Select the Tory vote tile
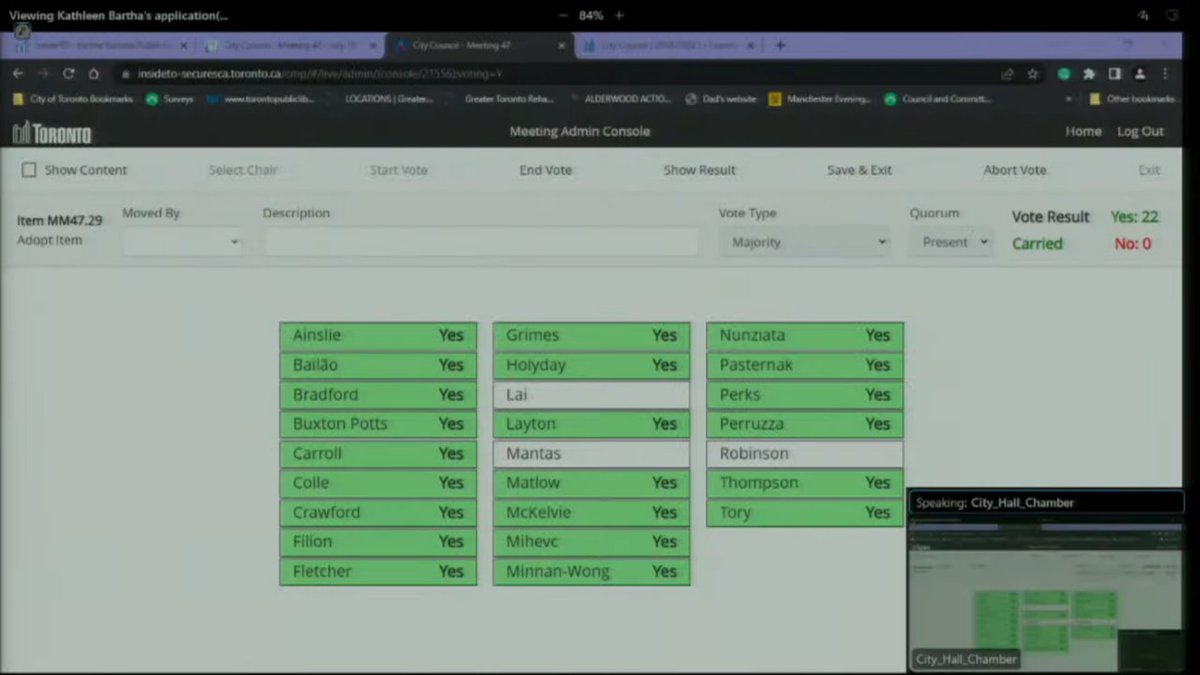Screen dimensions: 1200x675 point(805,513)
